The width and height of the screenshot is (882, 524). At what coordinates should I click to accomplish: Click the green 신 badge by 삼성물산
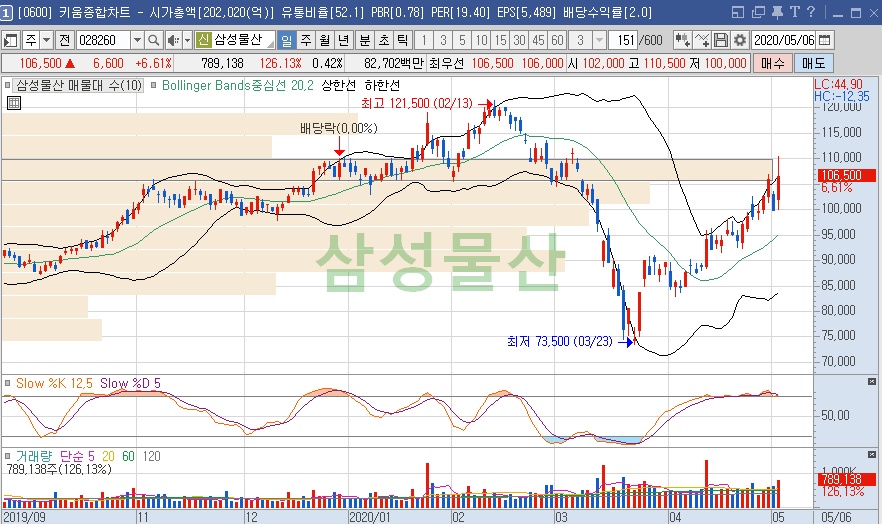202,40
